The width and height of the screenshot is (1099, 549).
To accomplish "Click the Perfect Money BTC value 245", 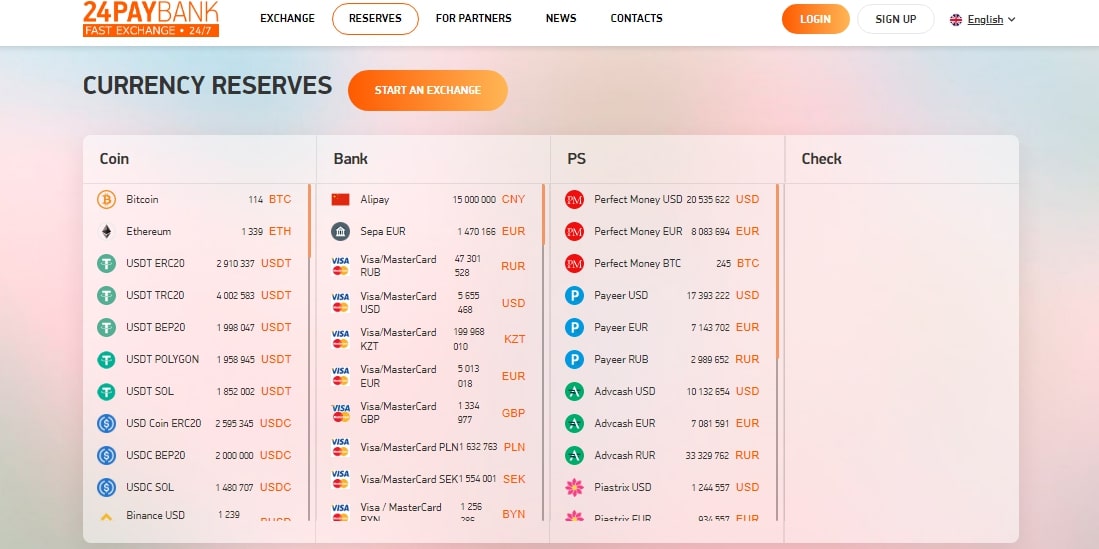I will pos(724,264).
